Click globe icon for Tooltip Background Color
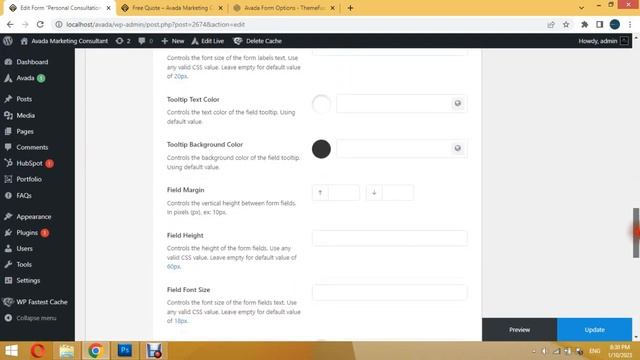Image resolution: width=640 pixels, height=360 pixels. pyautogui.click(x=458, y=149)
